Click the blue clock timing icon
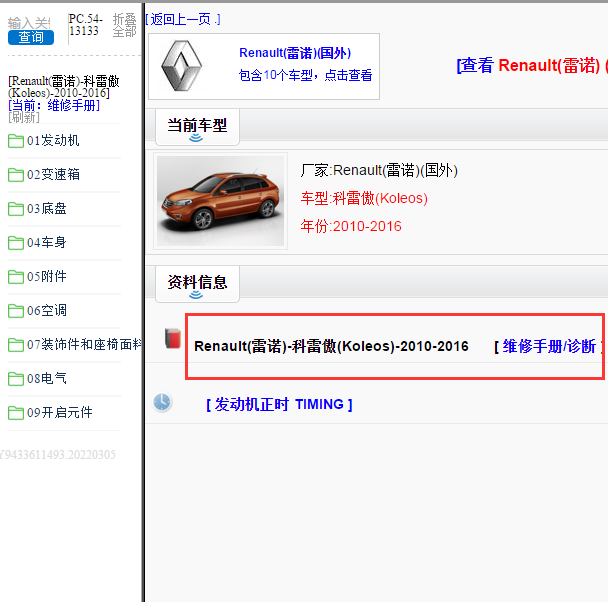This screenshot has height=602, width=608. (162, 402)
